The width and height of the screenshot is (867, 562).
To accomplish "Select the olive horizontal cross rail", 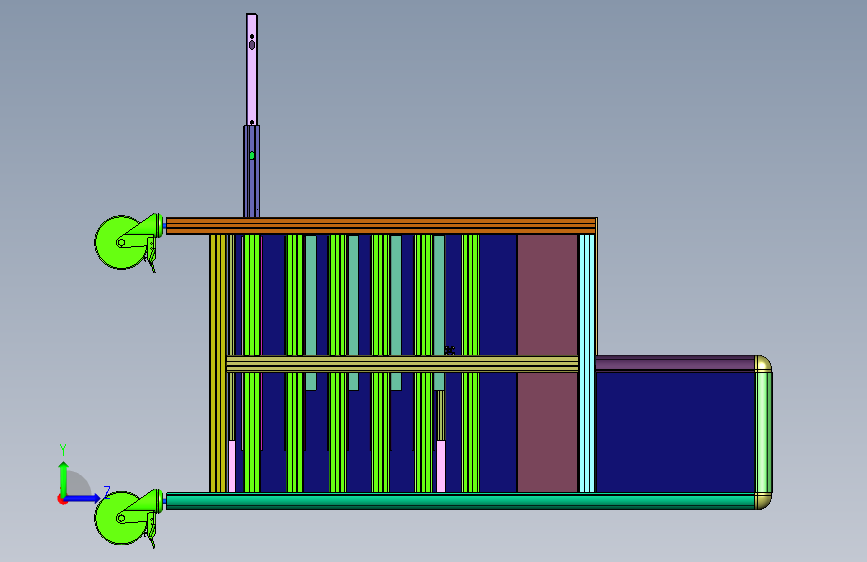I will click(x=403, y=364).
